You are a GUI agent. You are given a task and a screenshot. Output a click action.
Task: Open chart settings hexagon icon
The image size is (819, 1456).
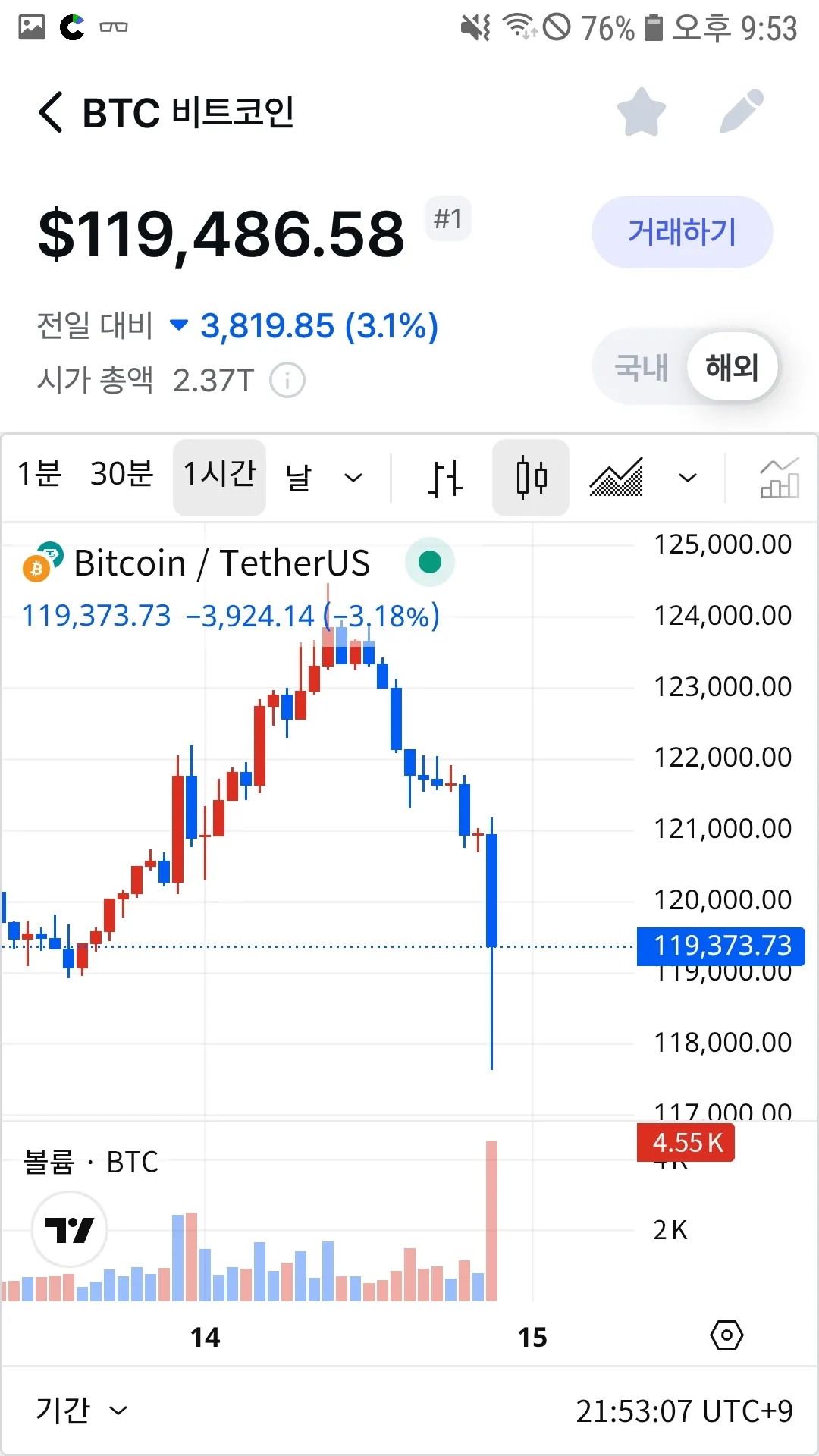click(x=726, y=1335)
